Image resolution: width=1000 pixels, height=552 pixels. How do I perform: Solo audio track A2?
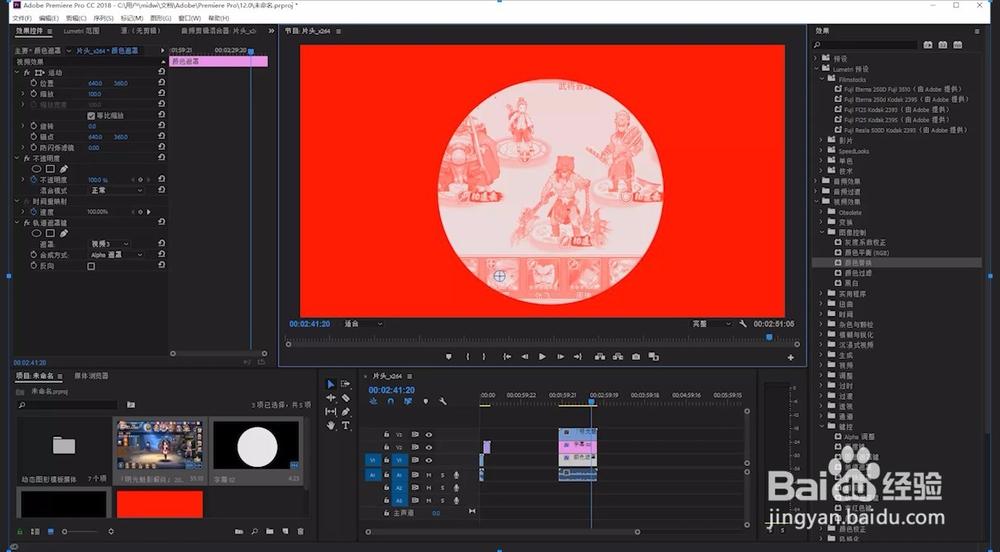click(x=442, y=488)
